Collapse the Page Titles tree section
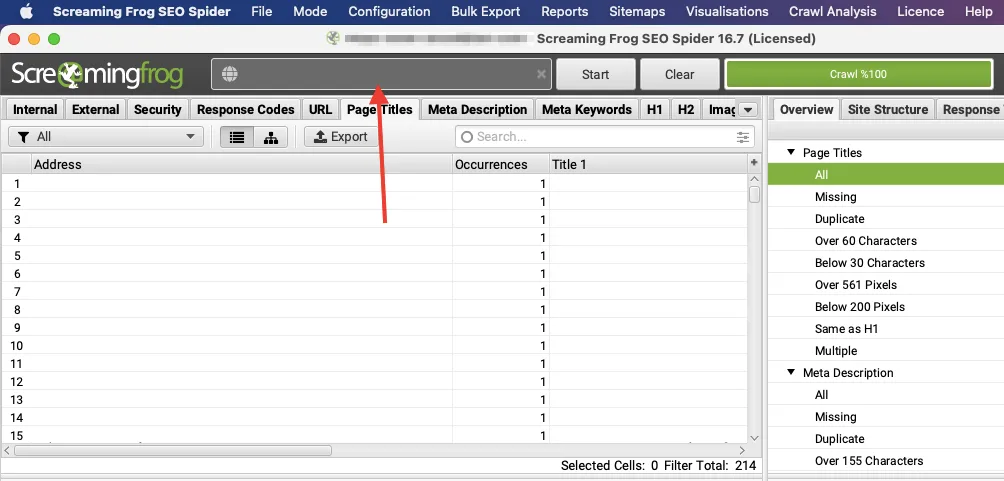The height and width of the screenshot is (481, 1004). tap(790, 153)
